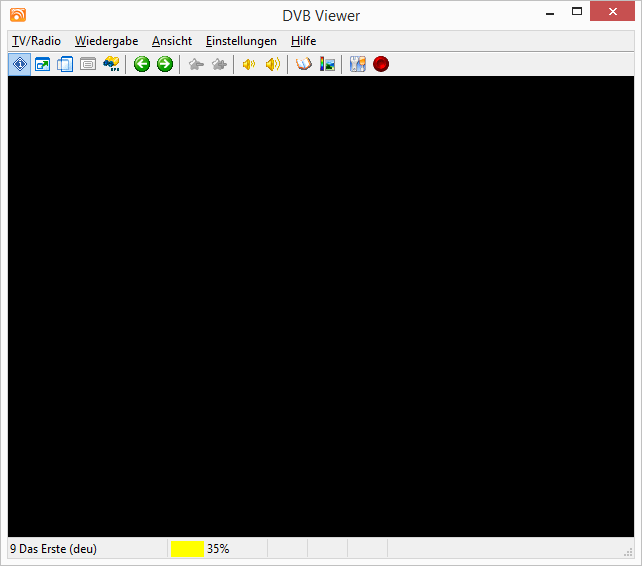Maximize the DVB Viewer window
The height and width of the screenshot is (566, 642).
click(577, 11)
